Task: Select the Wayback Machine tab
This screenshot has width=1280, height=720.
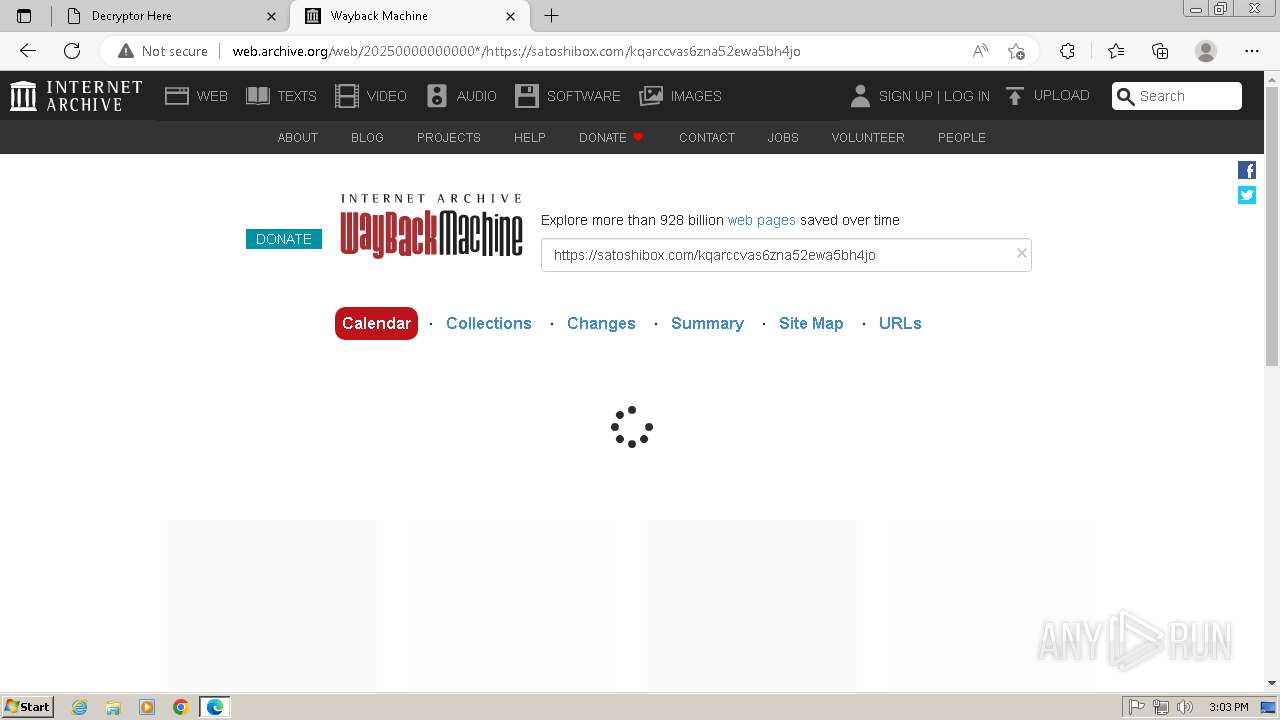Action: click(x=410, y=16)
